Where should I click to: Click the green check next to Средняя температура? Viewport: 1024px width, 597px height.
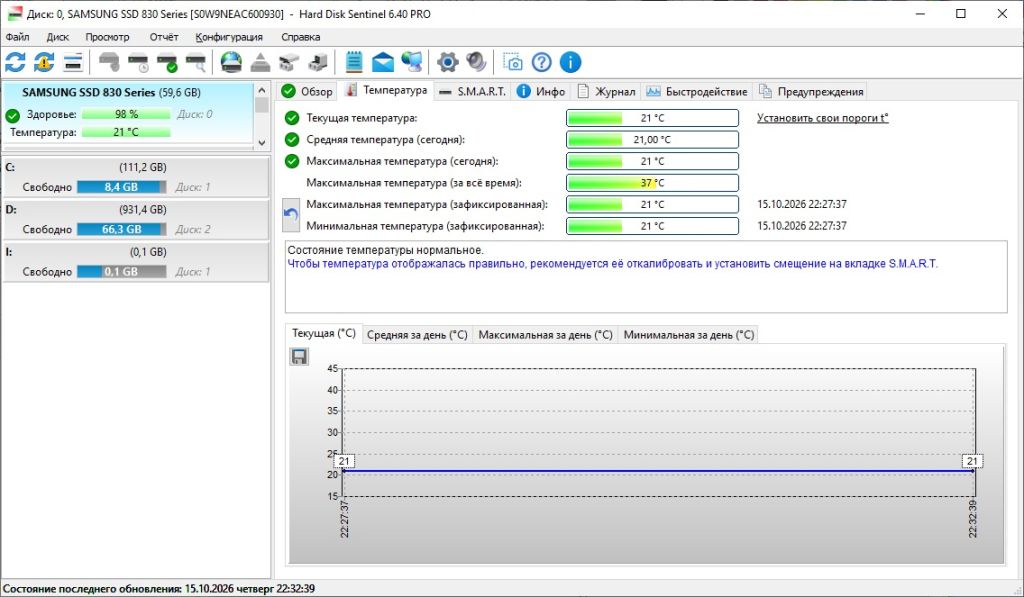292,140
